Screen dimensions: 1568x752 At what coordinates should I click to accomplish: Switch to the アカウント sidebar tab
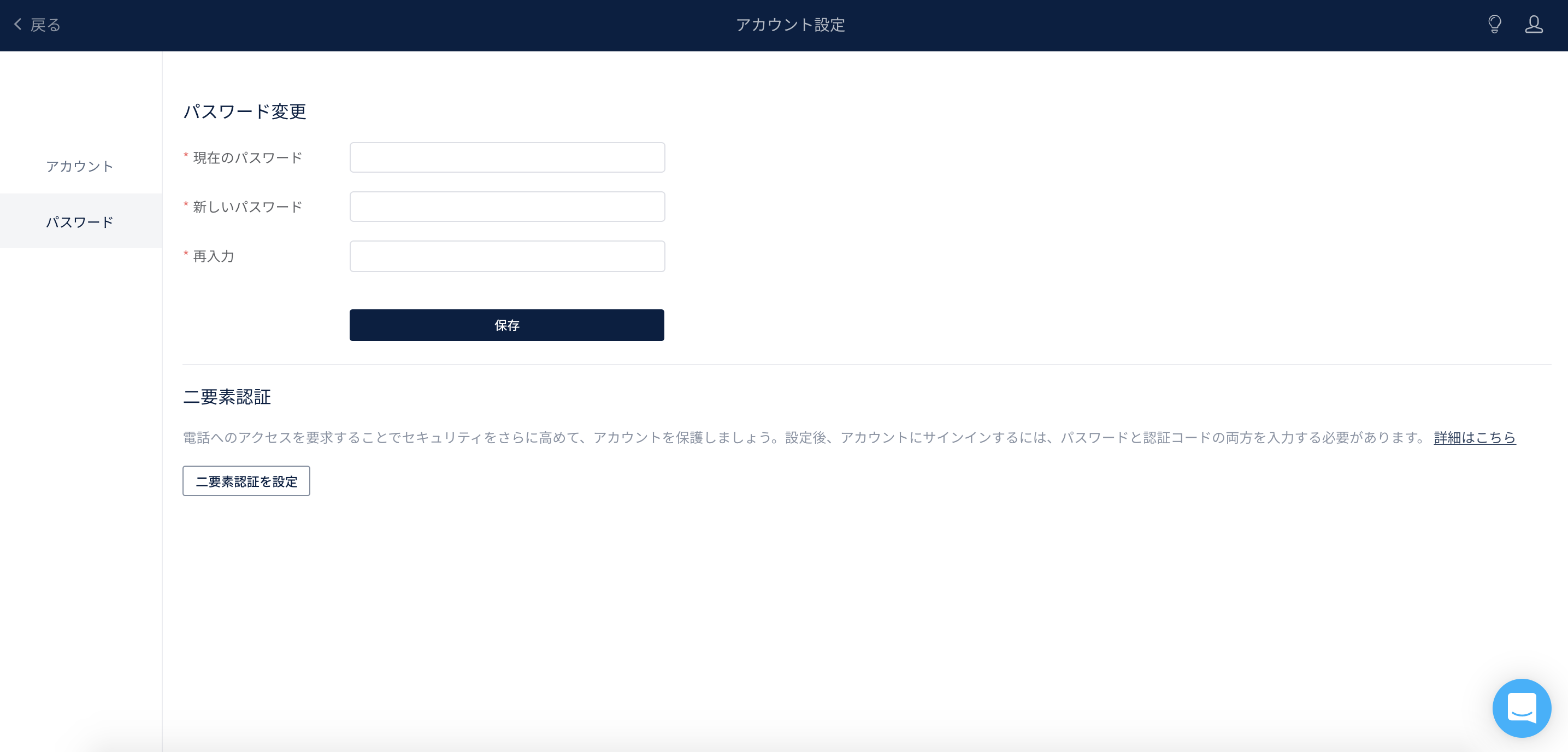(x=80, y=166)
